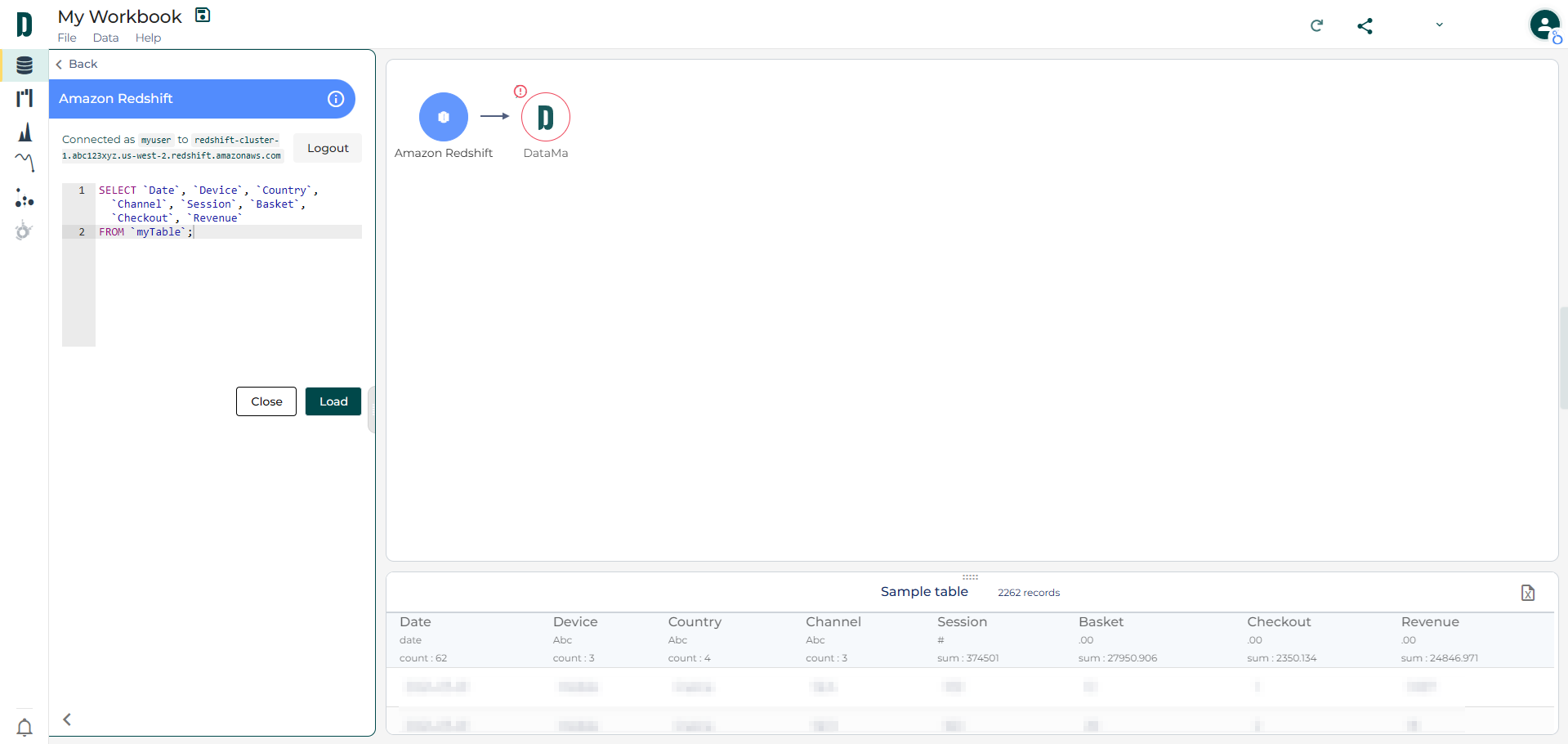Image resolution: width=1568 pixels, height=744 pixels.
Task: Open the File menu
Action: [x=67, y=38]
